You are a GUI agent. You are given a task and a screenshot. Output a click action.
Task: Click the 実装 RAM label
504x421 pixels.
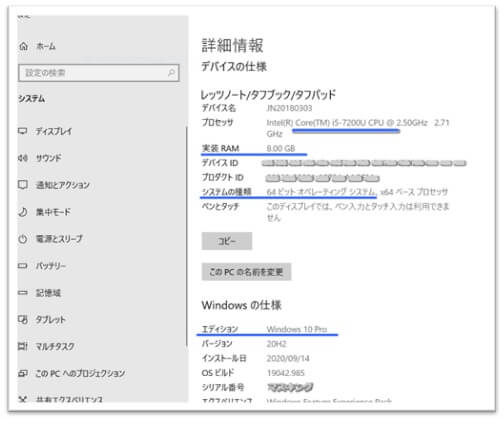[x=220, y=148]
